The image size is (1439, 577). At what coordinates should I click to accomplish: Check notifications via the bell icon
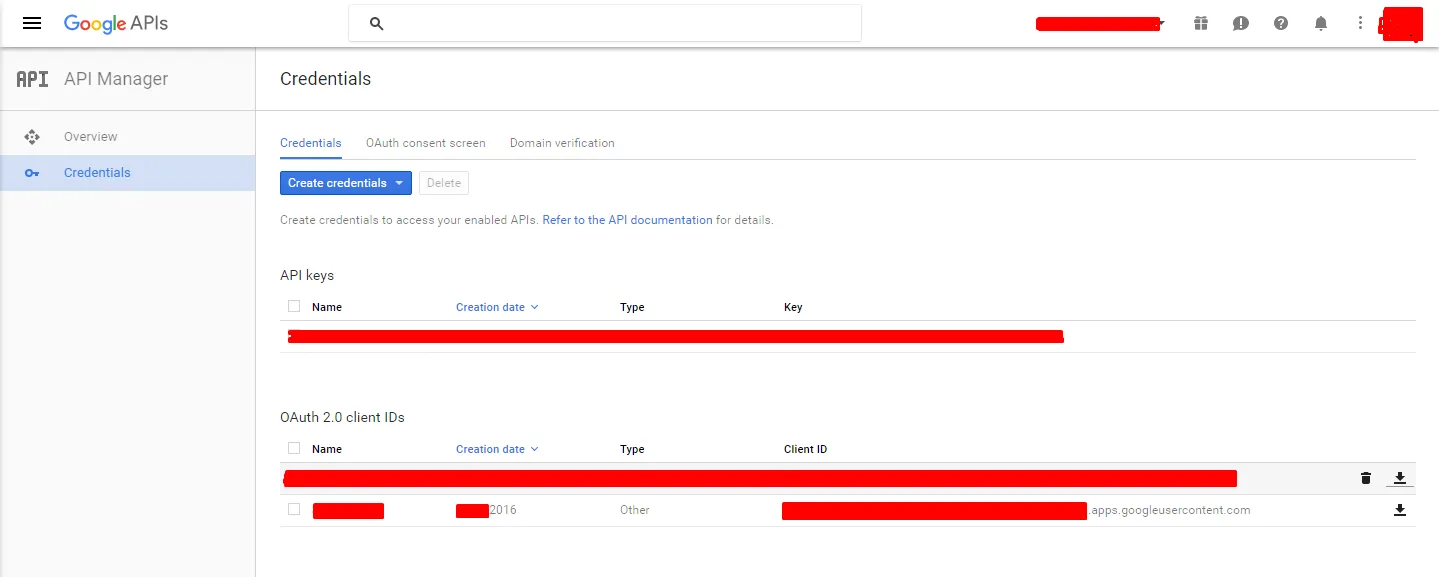point(1320,22)
